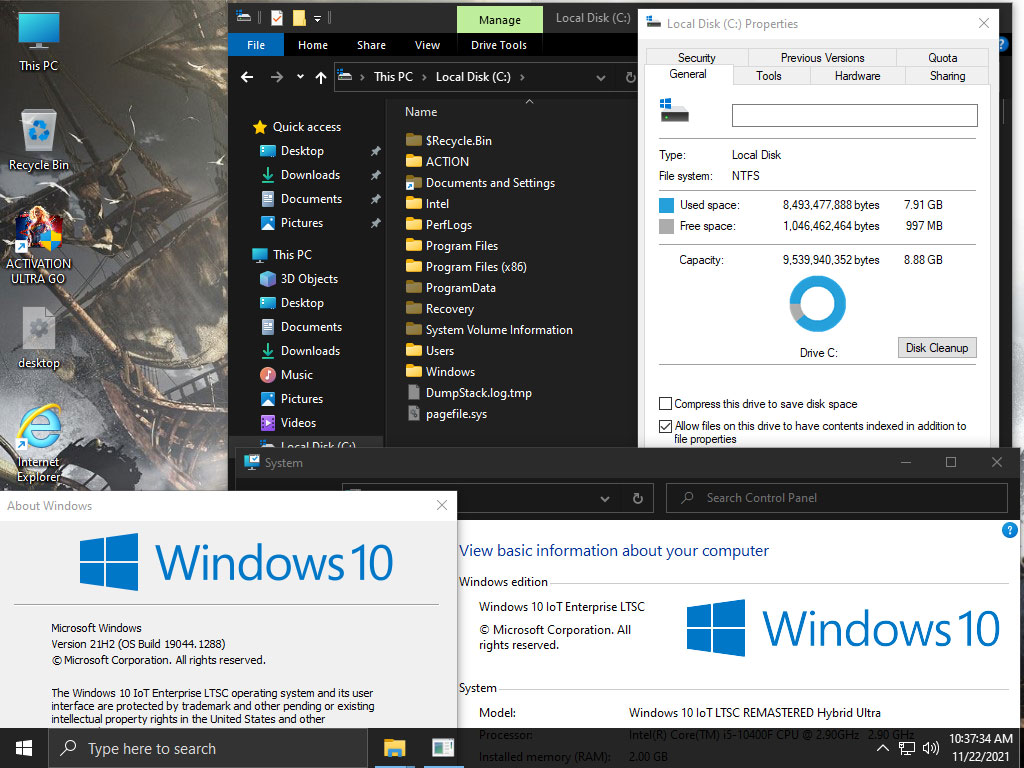Open the Drive Tools ribbon tab
This screenshot has height=768, width=1024.
click(x=499, y=45)
